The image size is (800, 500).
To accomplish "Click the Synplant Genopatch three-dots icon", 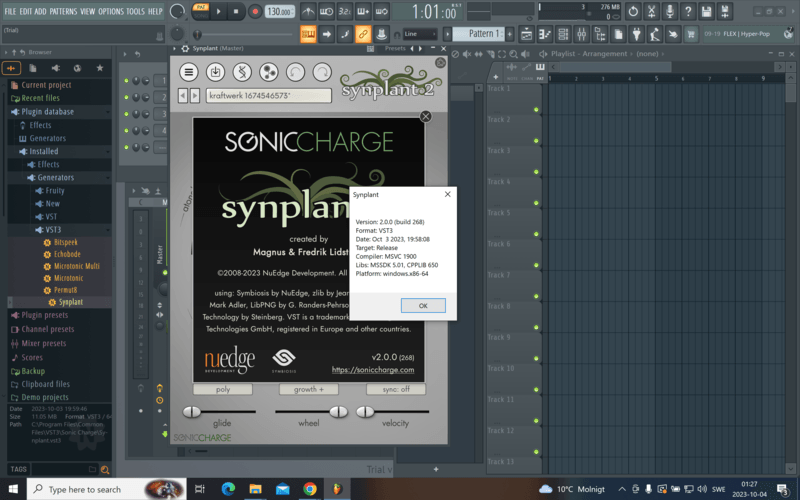I will 268,72.
